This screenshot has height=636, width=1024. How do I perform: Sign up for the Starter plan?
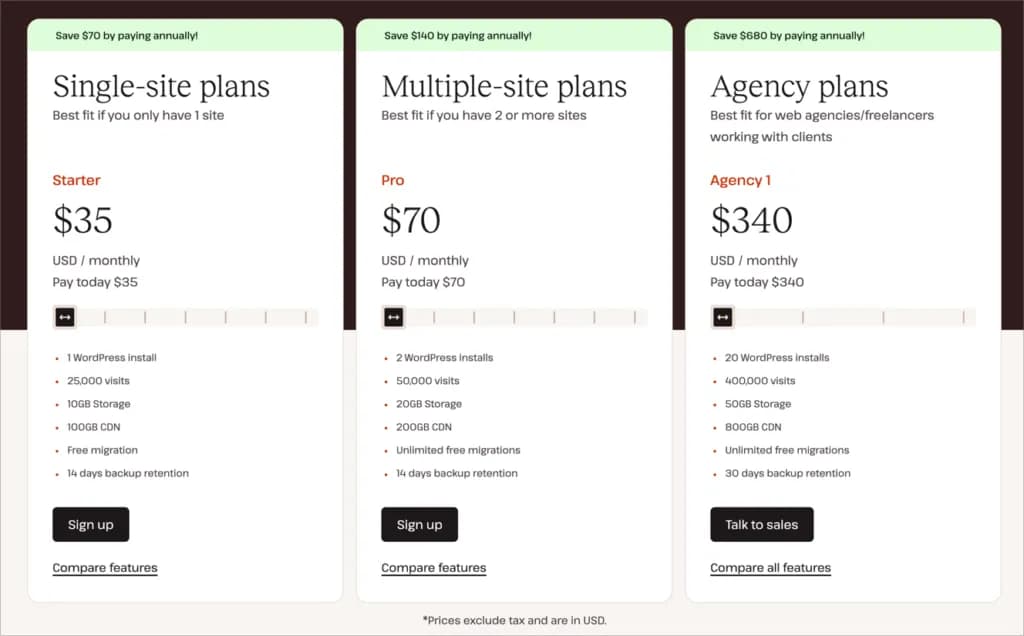91,524
